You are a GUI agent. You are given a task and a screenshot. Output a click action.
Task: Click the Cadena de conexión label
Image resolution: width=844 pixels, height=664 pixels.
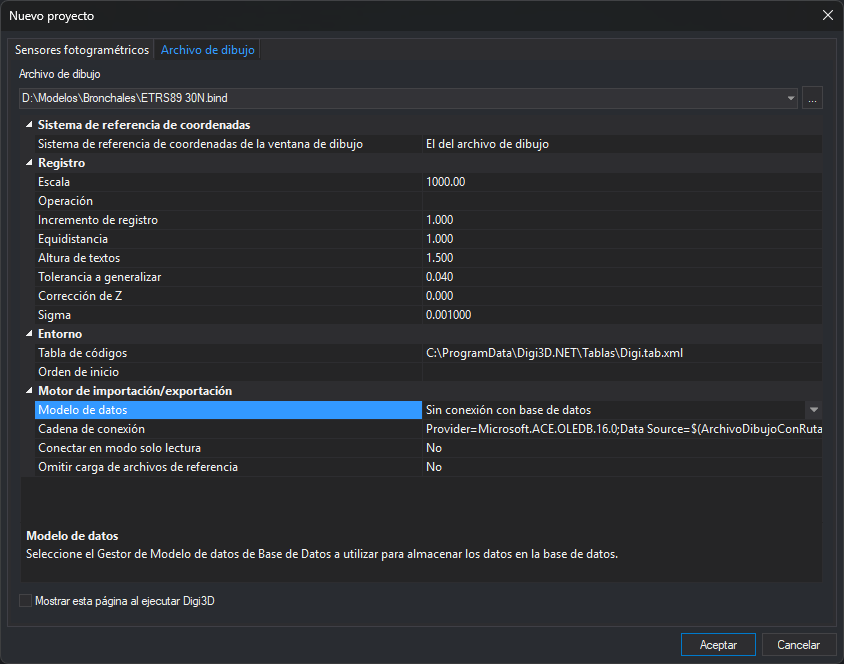pos(92,429)
